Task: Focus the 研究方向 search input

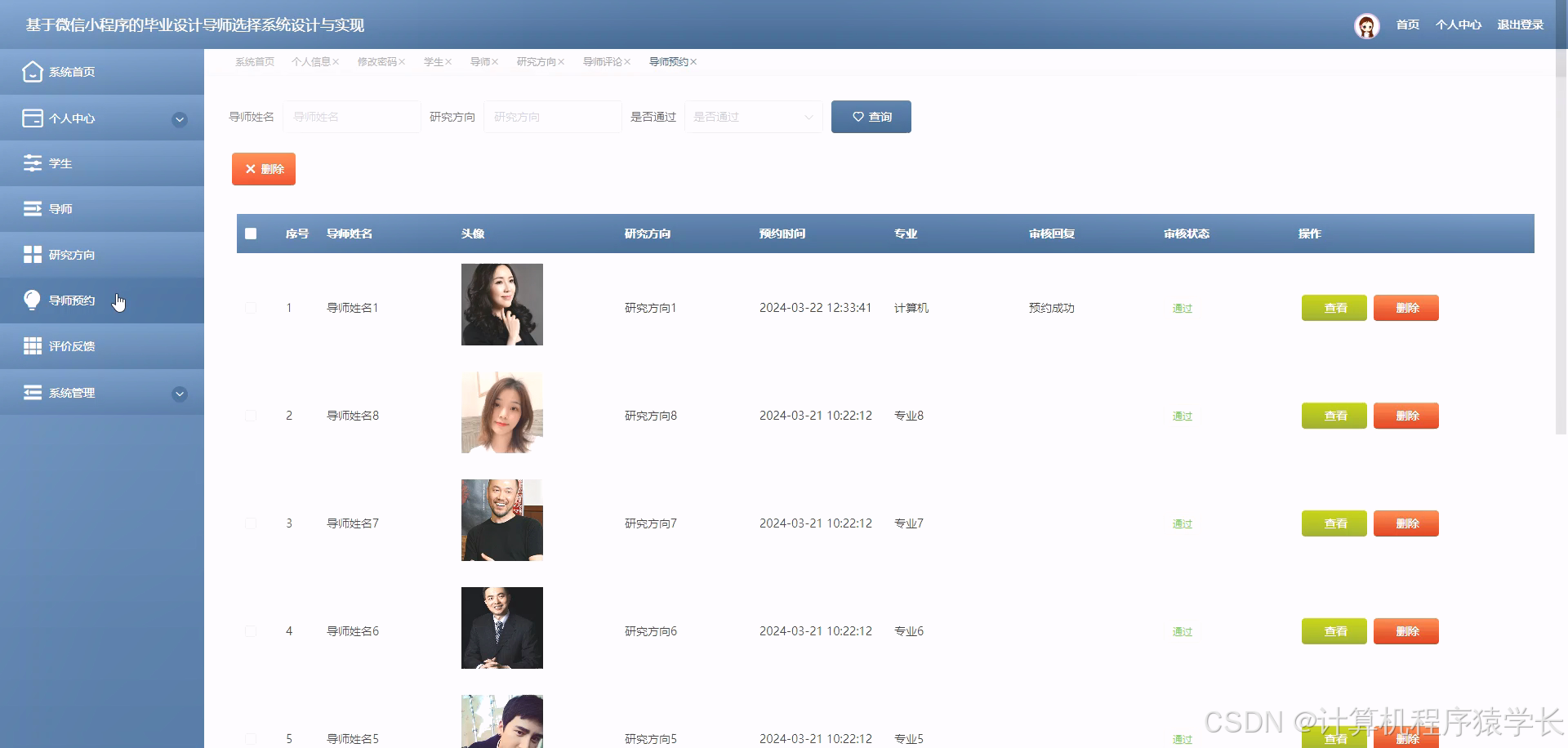Action: [x=553, y=117]
